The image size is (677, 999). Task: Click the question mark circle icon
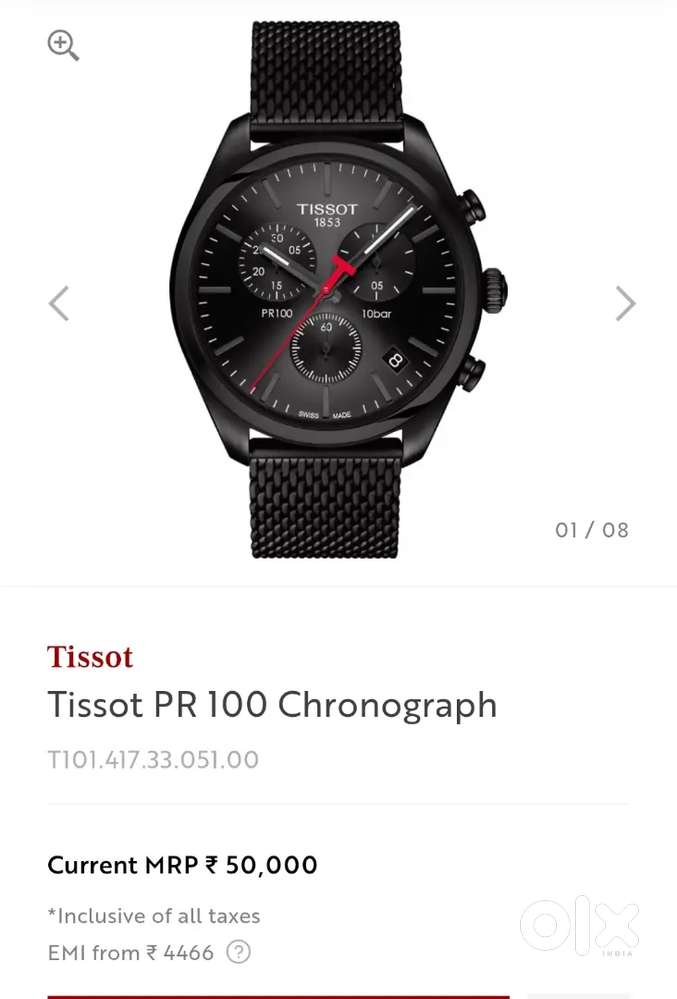[x=240, y=954]
